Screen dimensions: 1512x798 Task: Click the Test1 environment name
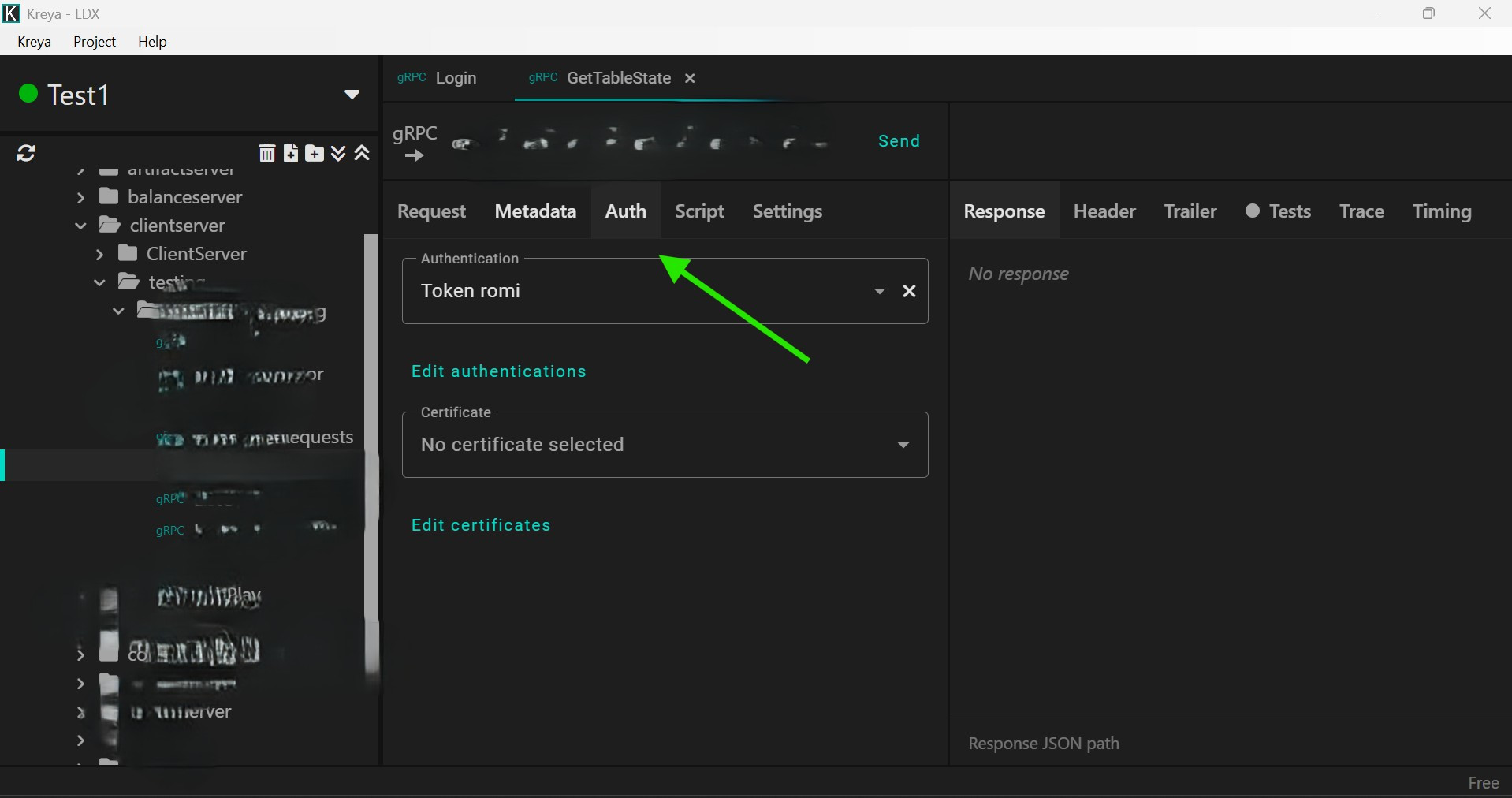(x=78, y=95)
